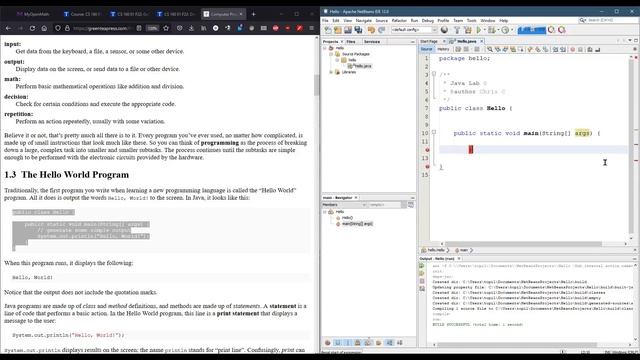Click the Redo icon in NetBeans toolbar
This screenshot has width=640, height=360.
[x=381, y=30]
